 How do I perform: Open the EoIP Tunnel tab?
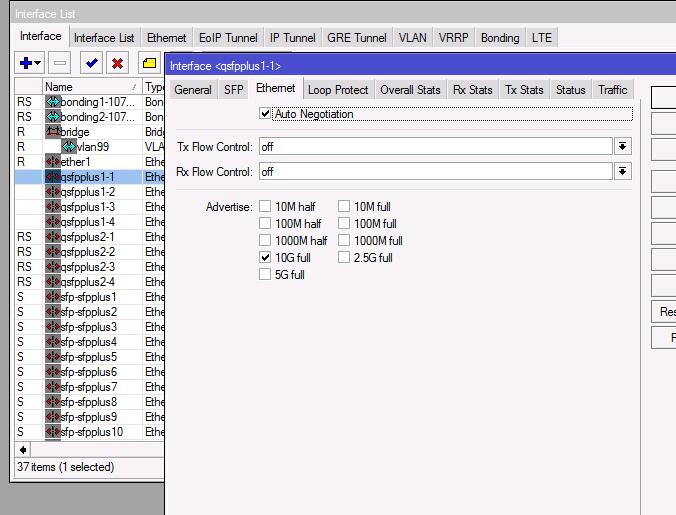coord(228,38)
